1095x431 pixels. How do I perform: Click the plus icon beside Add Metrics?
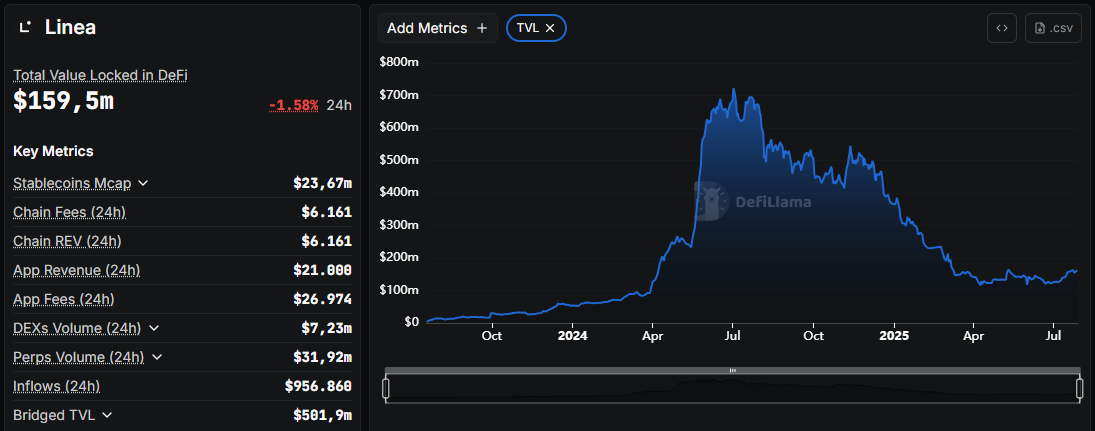click(481, 28)
